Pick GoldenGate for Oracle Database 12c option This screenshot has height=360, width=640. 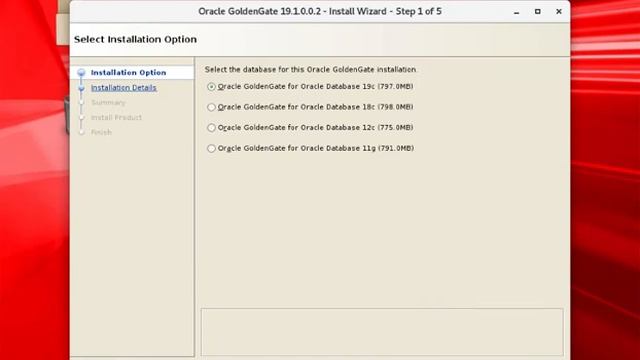point(211,128)
